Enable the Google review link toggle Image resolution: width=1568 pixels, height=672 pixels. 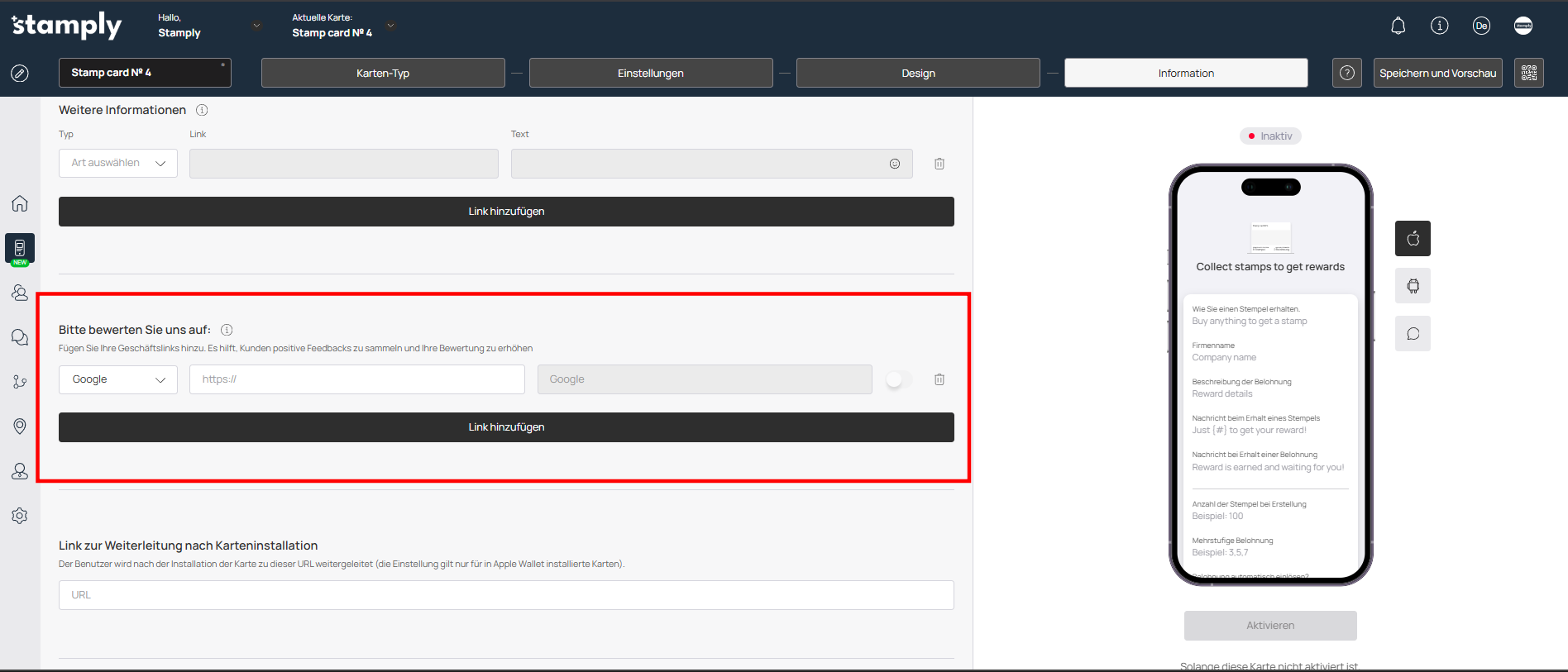pos(898,379)
